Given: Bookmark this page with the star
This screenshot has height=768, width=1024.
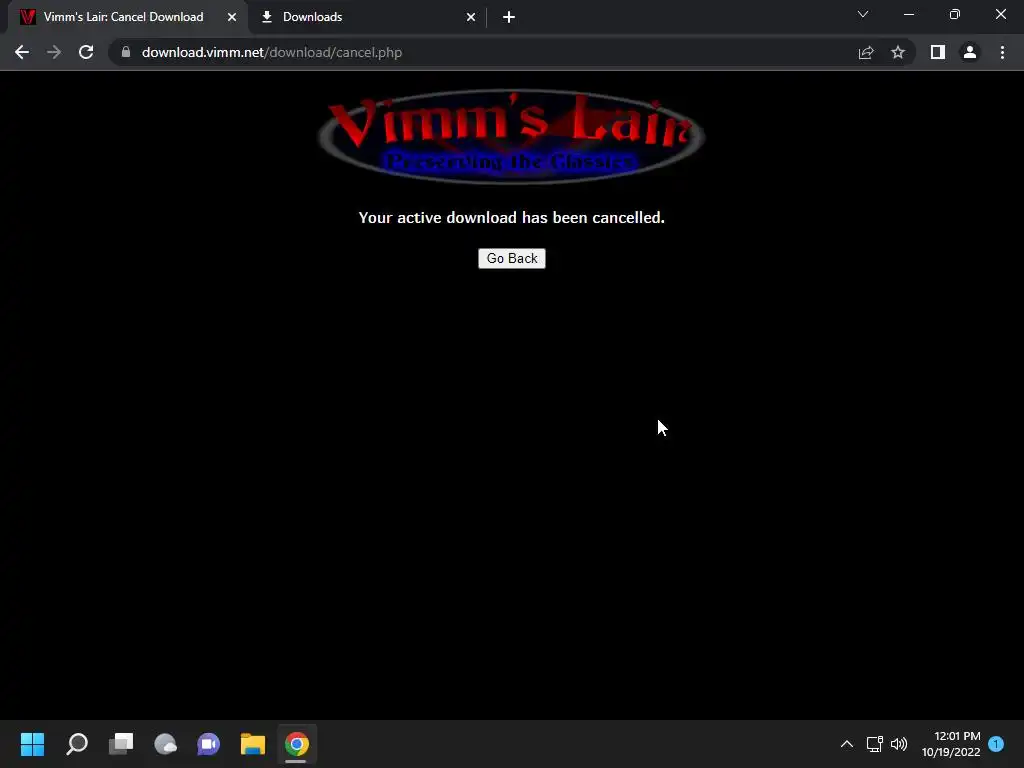Looking at the screenshot, I should (x=898, y=52).
